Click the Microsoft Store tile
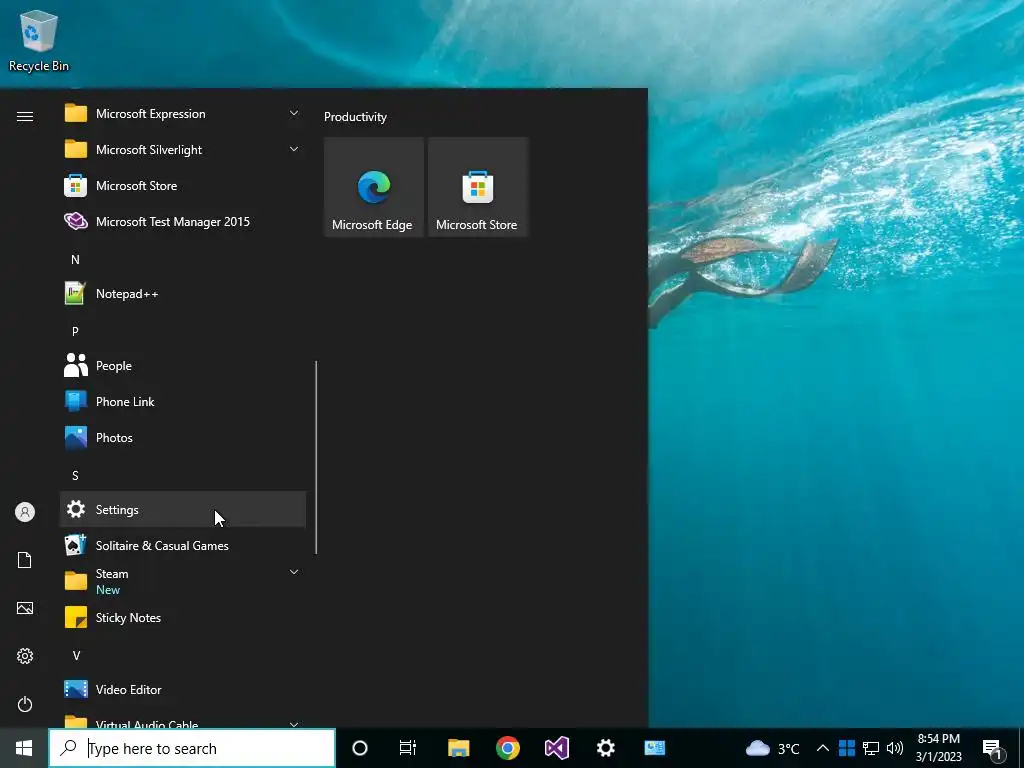 coord(477,187)
